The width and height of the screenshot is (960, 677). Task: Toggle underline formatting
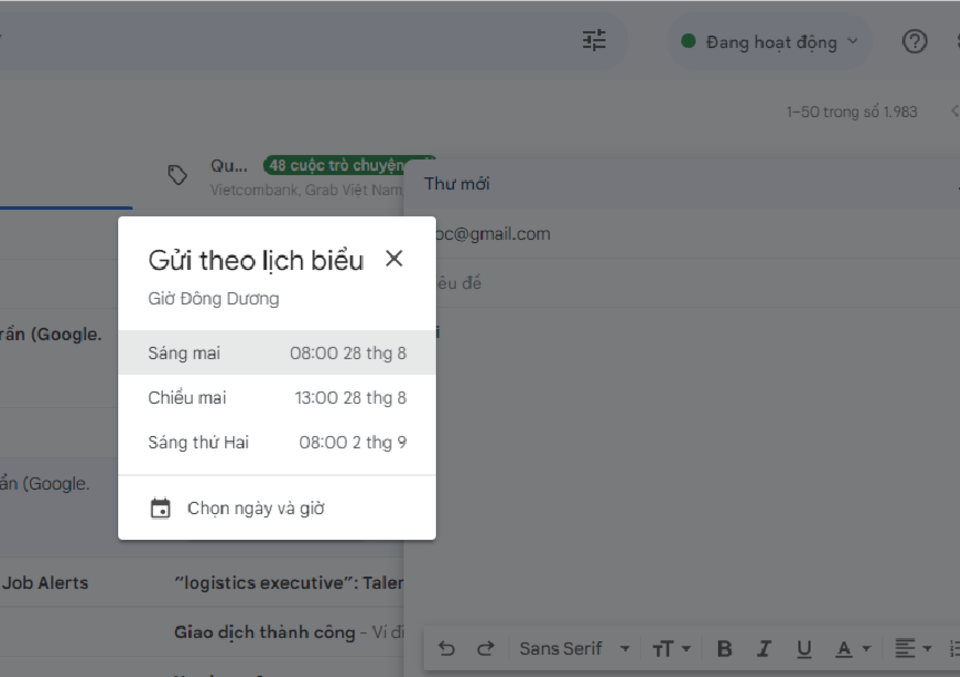804,649
